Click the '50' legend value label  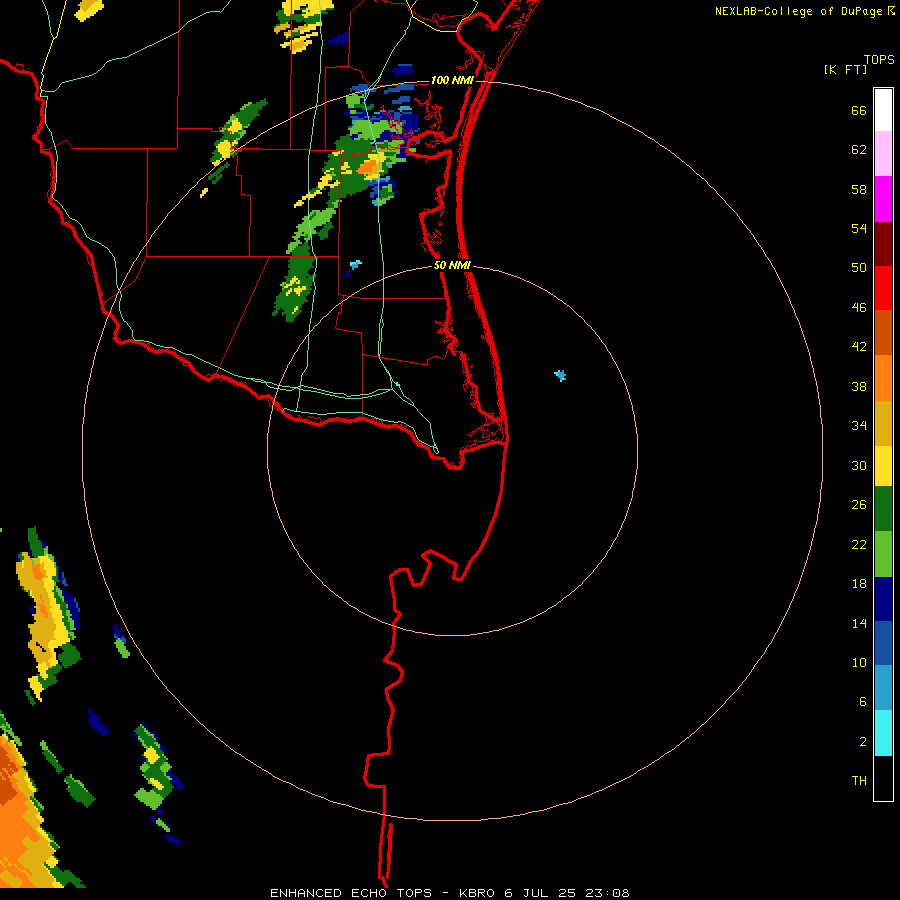pos(859,268)
